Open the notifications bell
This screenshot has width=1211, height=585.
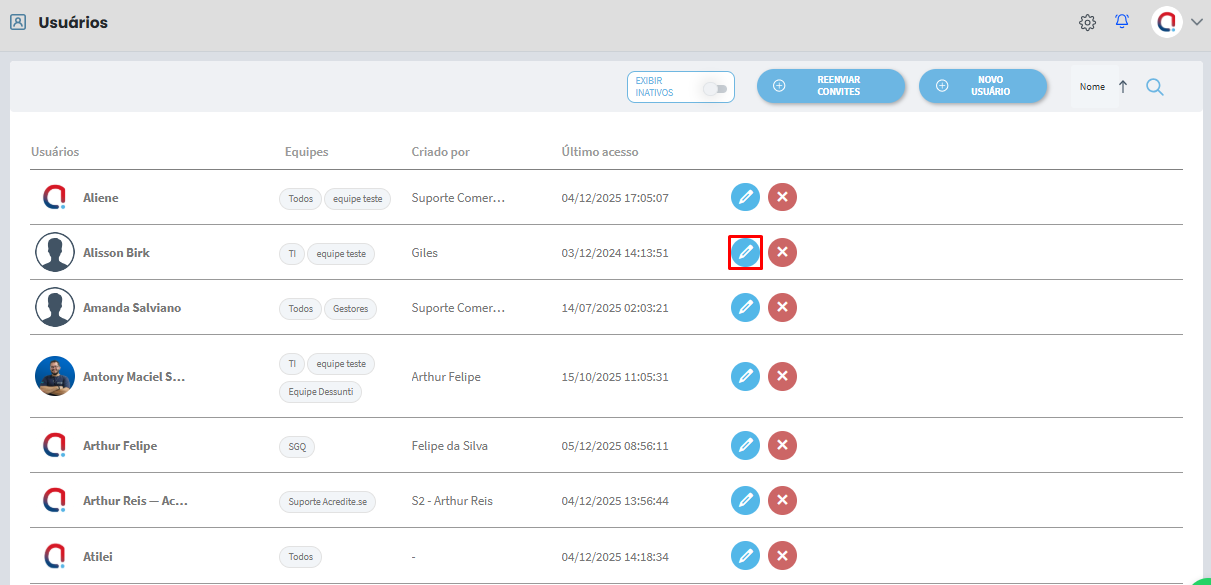point(1122,22)
